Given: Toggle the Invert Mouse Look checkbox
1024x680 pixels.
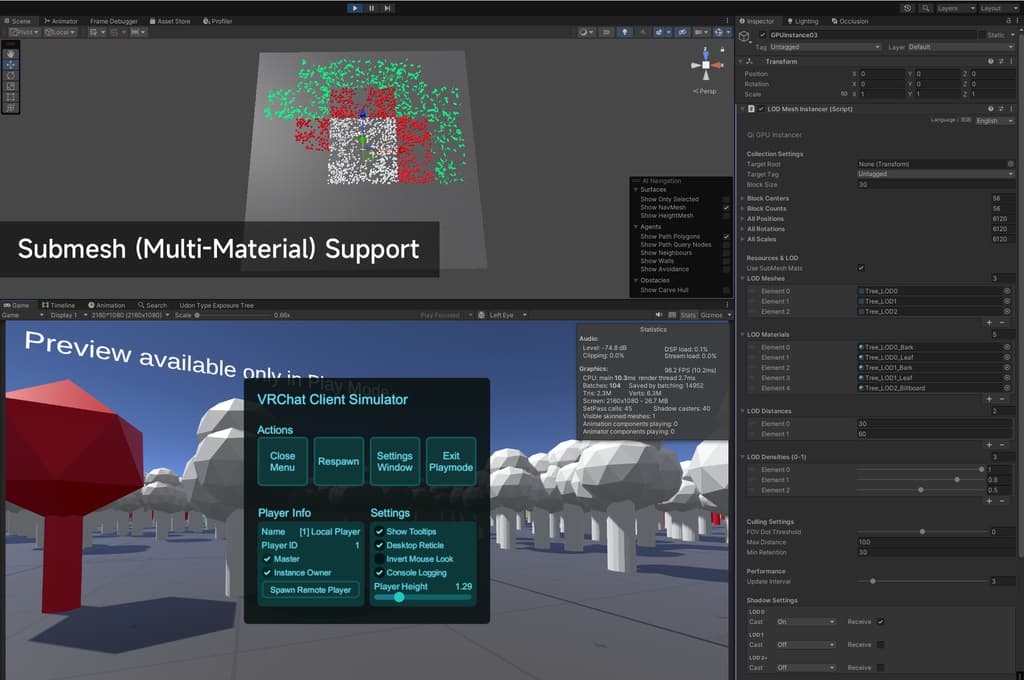Looking at the screenshot, I should pyautogui.click(x=379, y=559).
